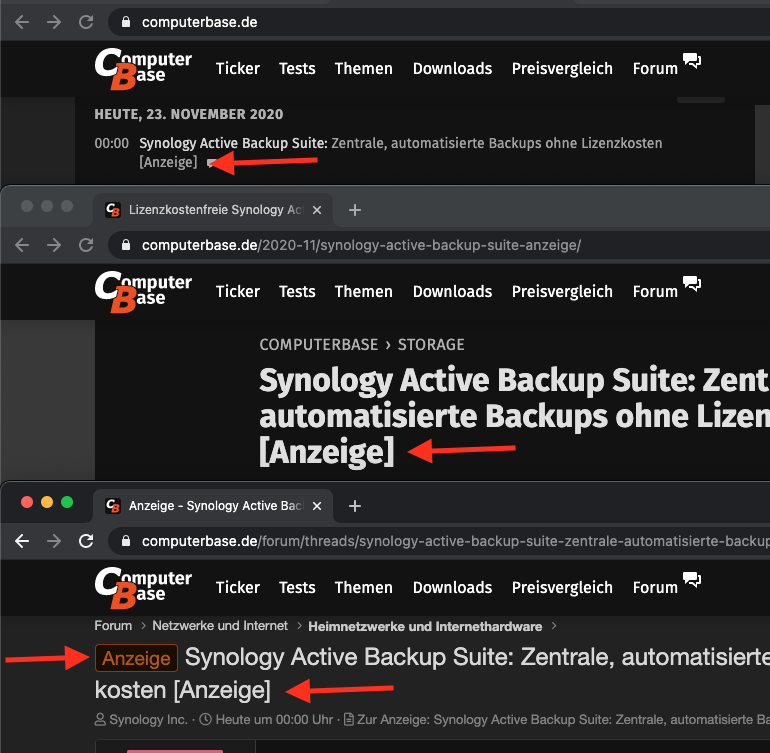Click lock icon beside forum thread URL

coord(126,541)
